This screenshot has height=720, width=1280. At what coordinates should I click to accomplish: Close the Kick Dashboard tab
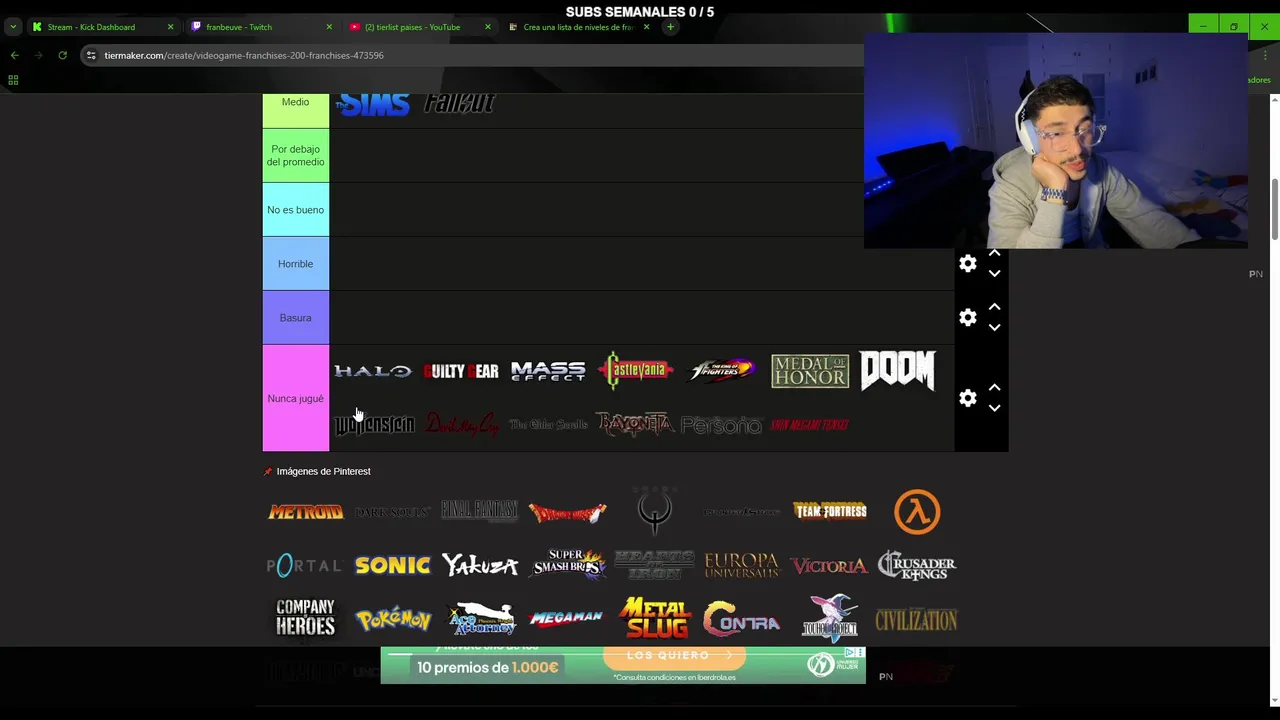[x=170, y=27]
